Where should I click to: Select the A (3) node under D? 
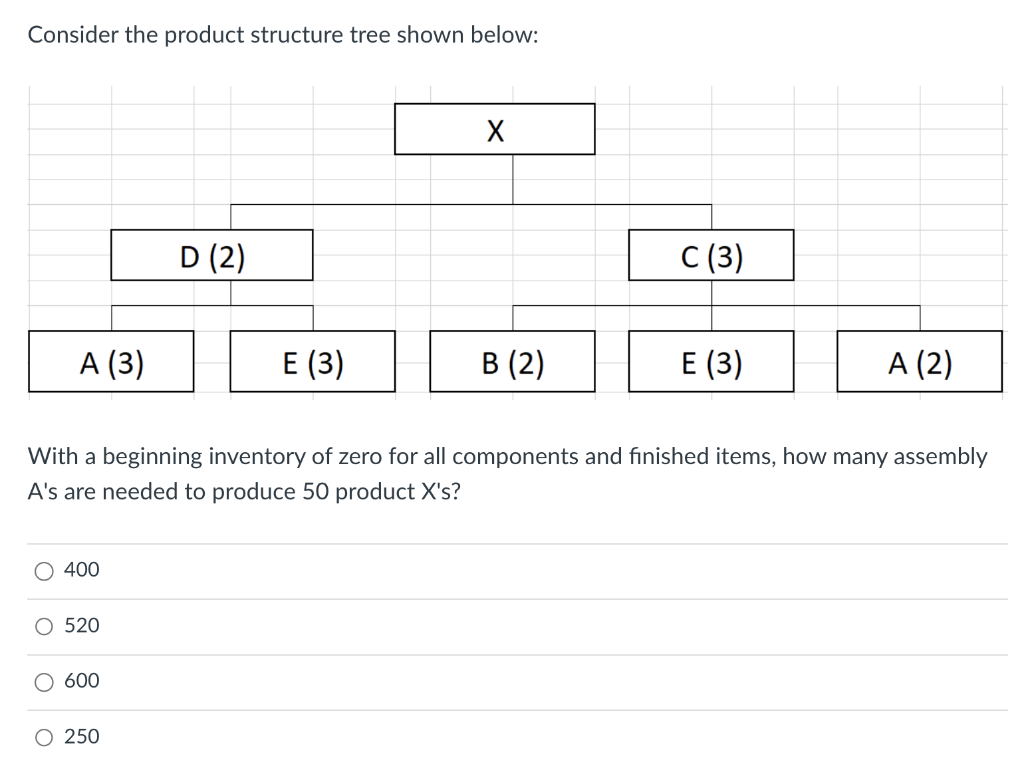pos(110,363)
